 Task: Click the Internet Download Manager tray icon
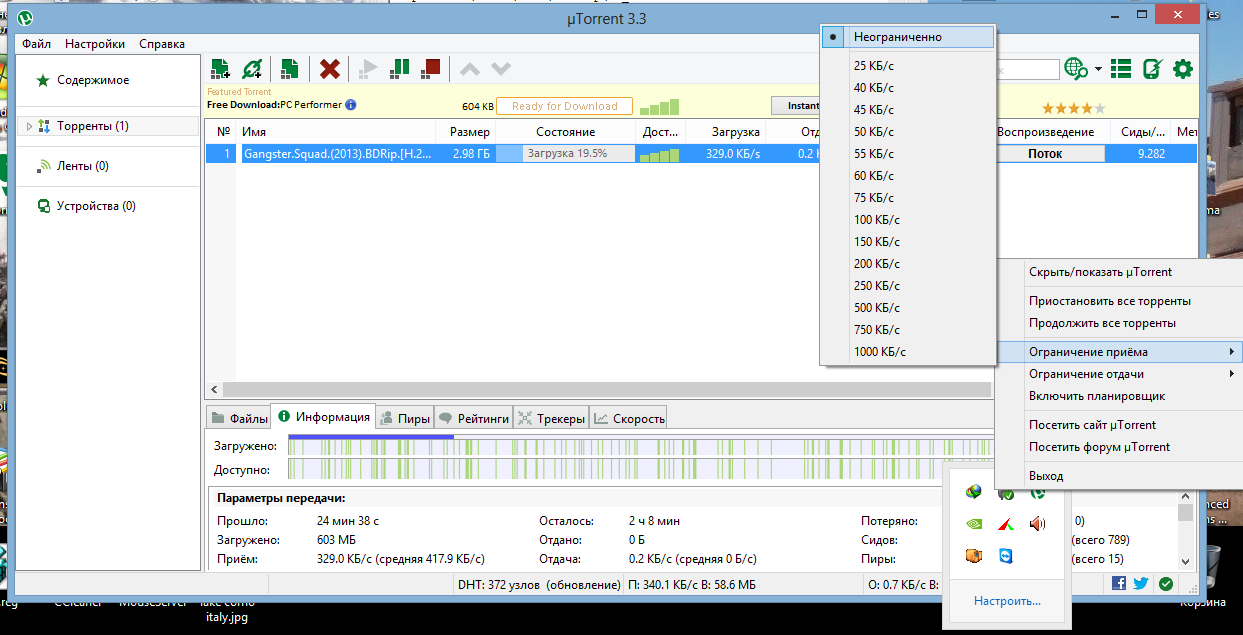click(973, 492)
